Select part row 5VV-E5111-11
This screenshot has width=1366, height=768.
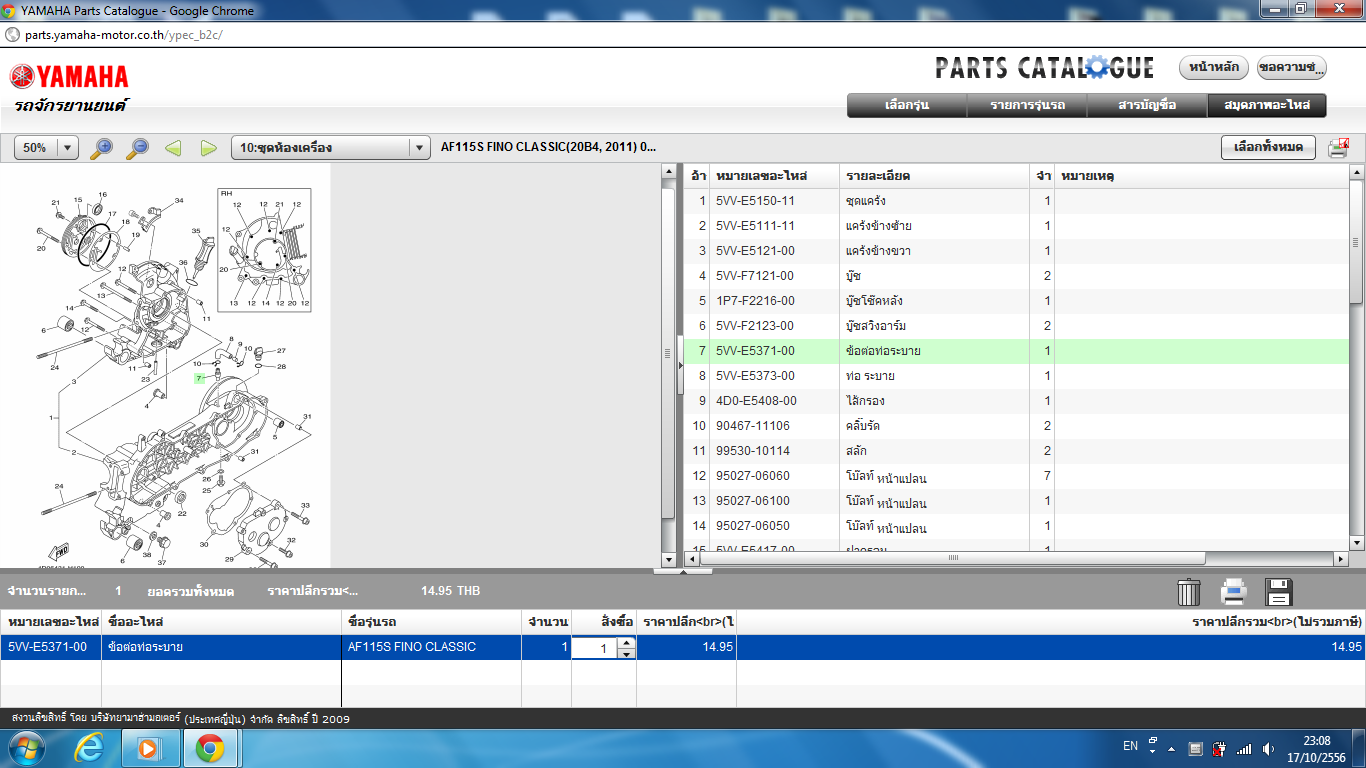(x=1016, y=226)
